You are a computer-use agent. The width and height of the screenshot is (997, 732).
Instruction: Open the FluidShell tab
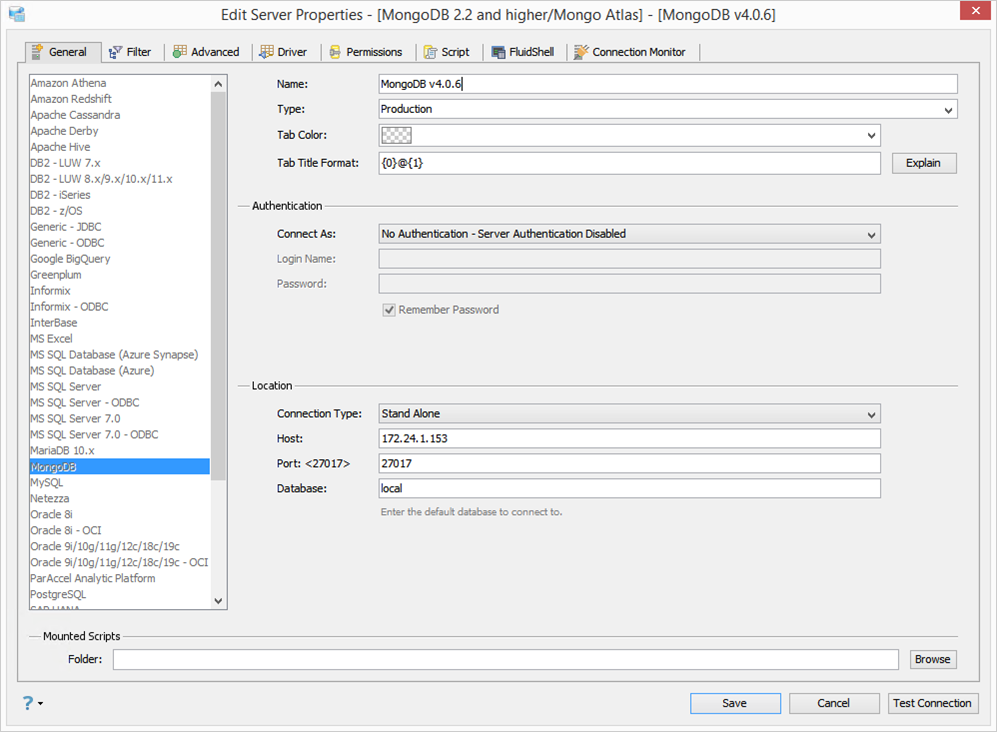coord(523,52)
